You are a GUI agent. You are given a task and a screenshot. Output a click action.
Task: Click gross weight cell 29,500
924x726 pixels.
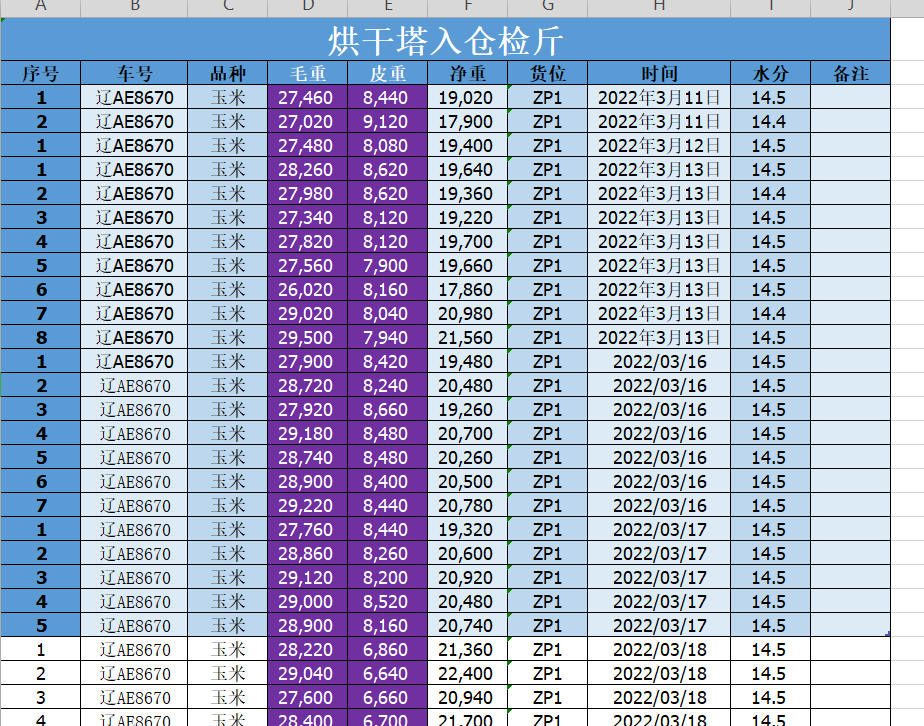point(308,338)
